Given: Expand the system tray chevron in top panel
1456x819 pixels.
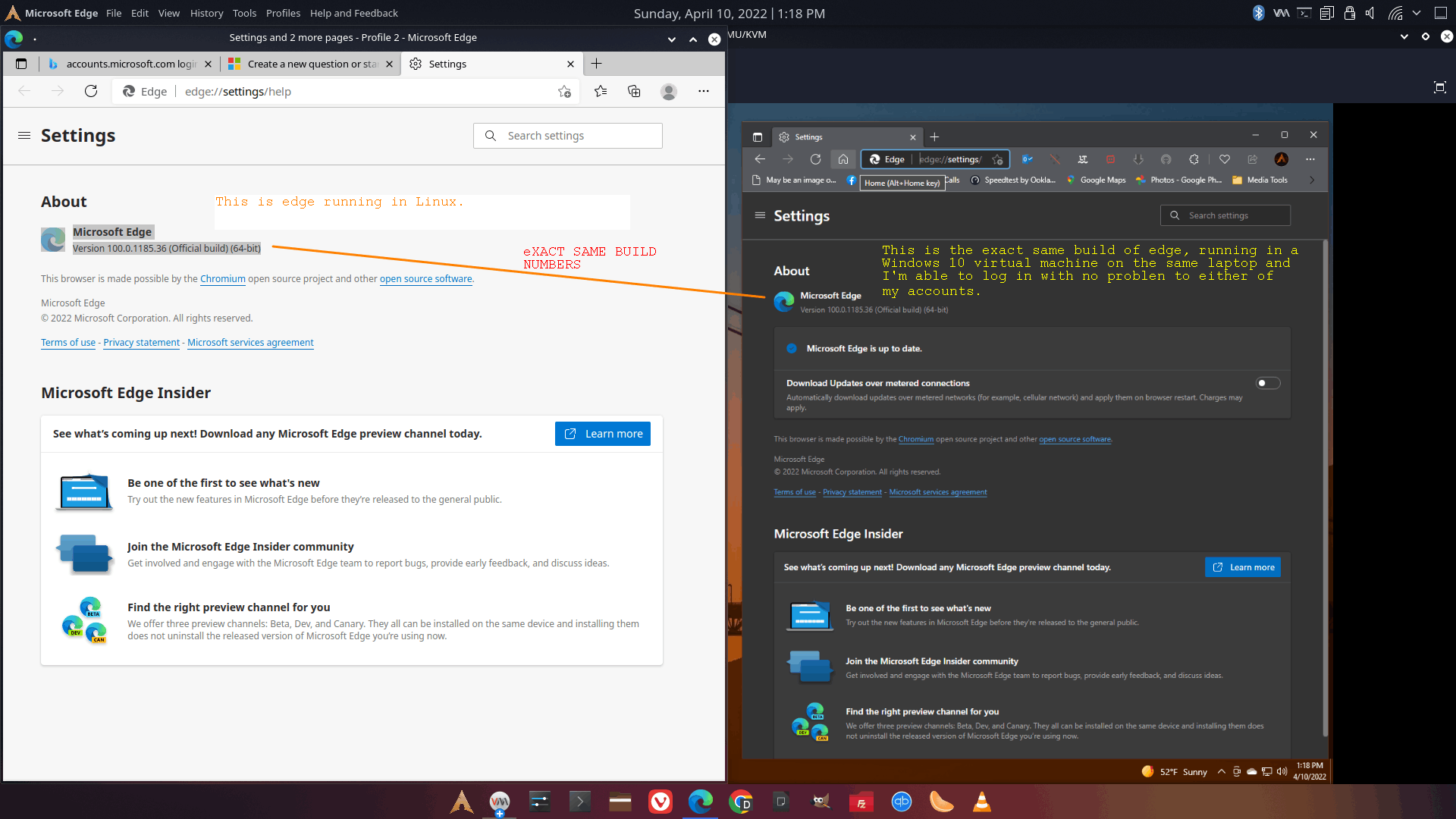Looking at the screenshot, I should [1416, 13].
